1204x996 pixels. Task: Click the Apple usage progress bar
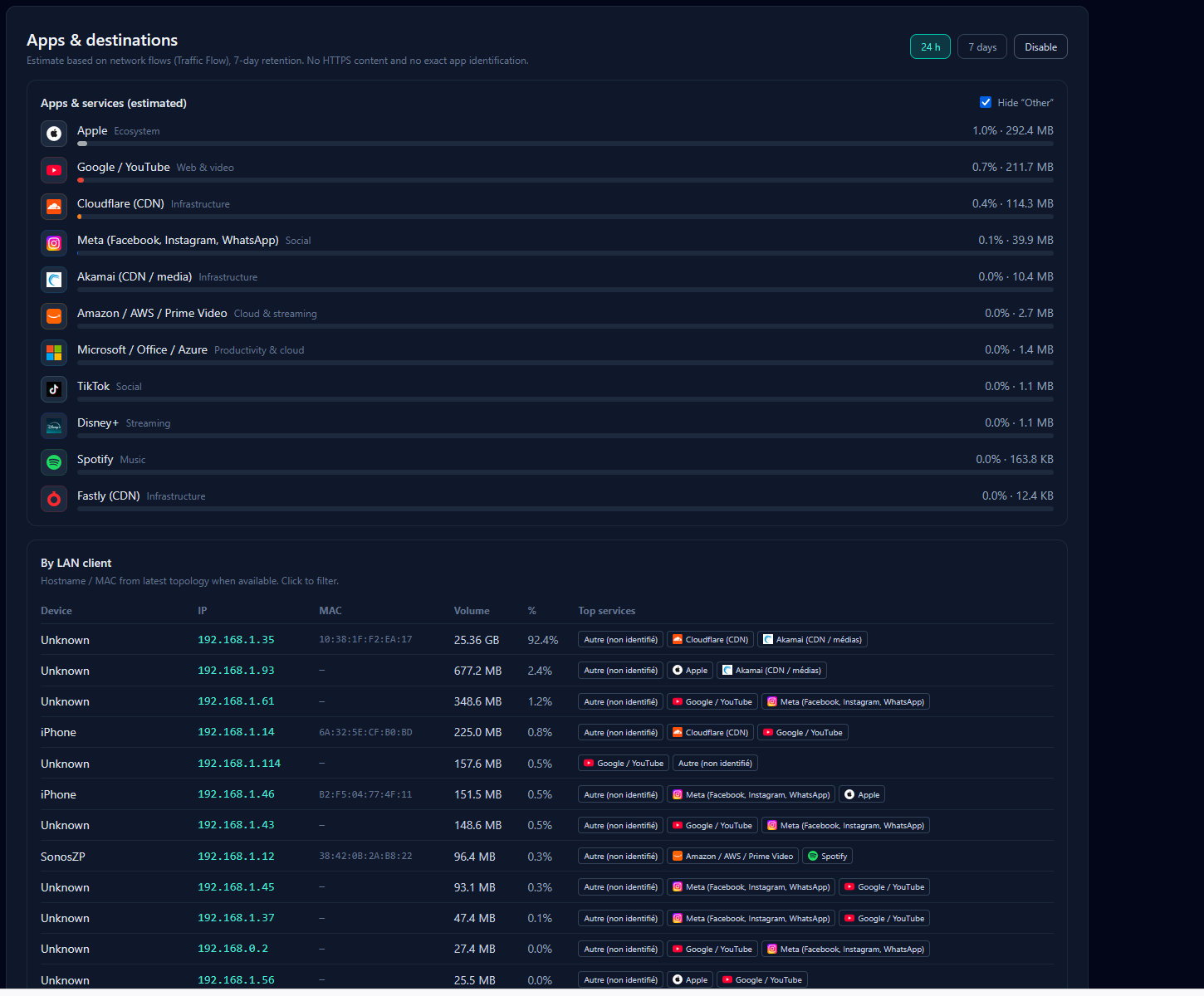[565, 144]
